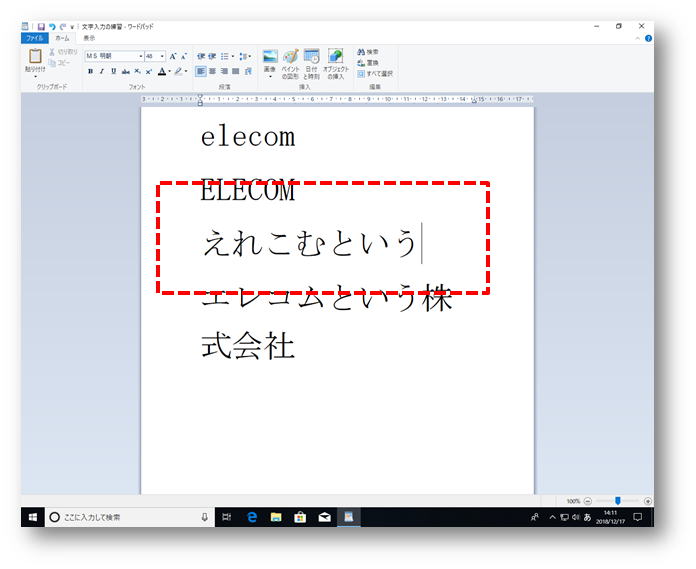
Task: Click the WordPad Help question mark icon
Action: point(648,39)
